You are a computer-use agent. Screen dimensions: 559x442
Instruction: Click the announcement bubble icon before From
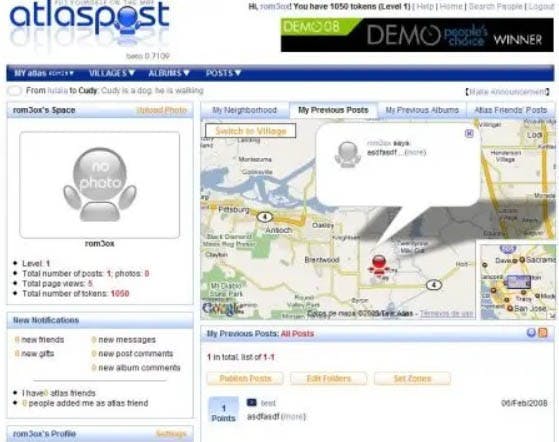15,91
